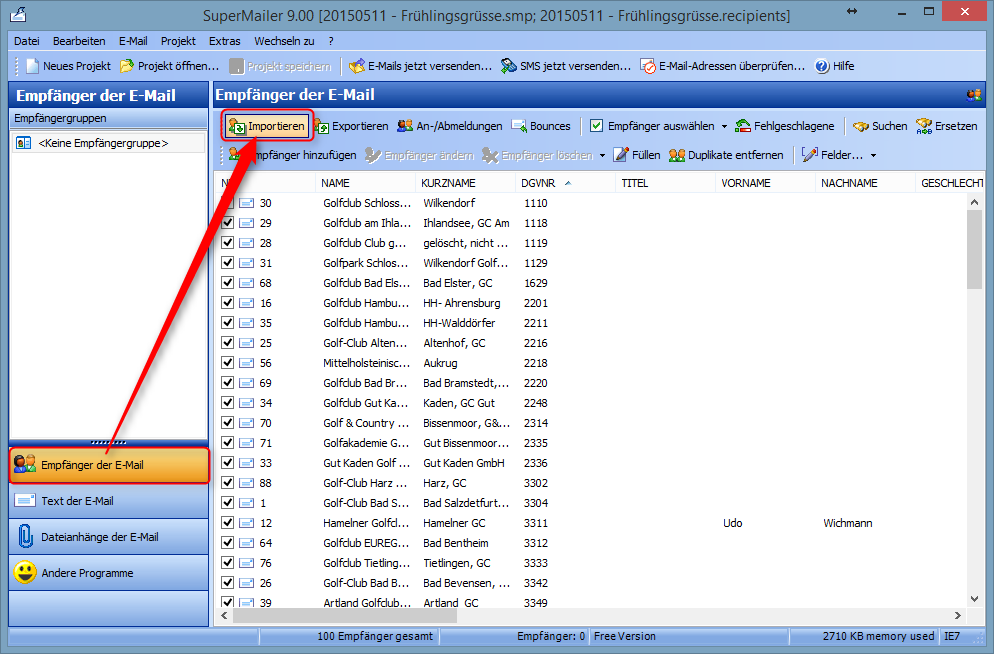Expand the Empfänger löschen dropdown arrow
The width and height of the screenshot is (994, 654).
pyautogui.click(x=603, y=156)
